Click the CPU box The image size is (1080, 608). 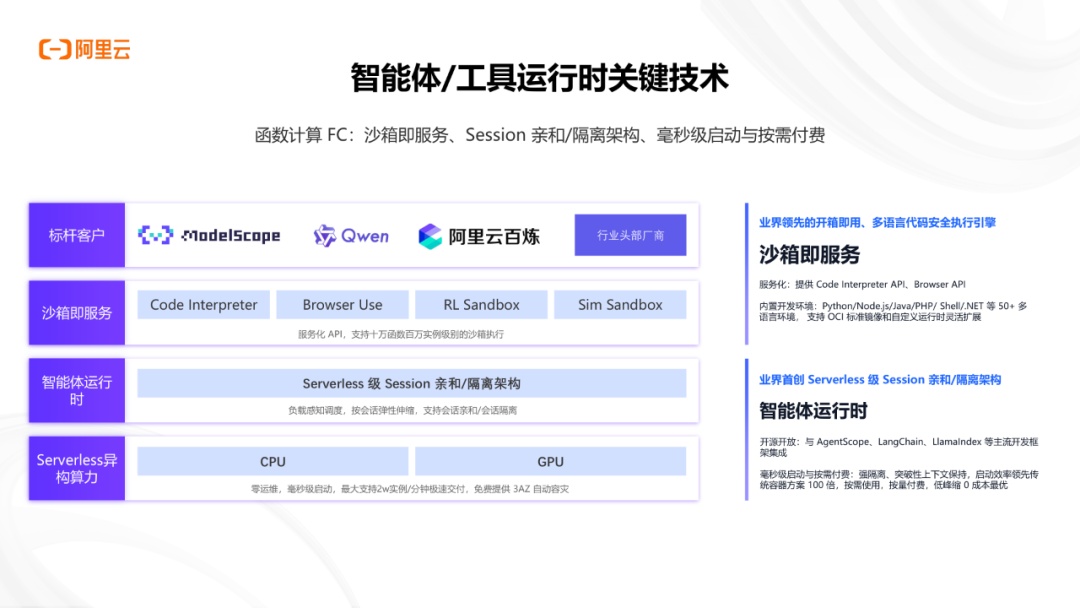point(273,461)
